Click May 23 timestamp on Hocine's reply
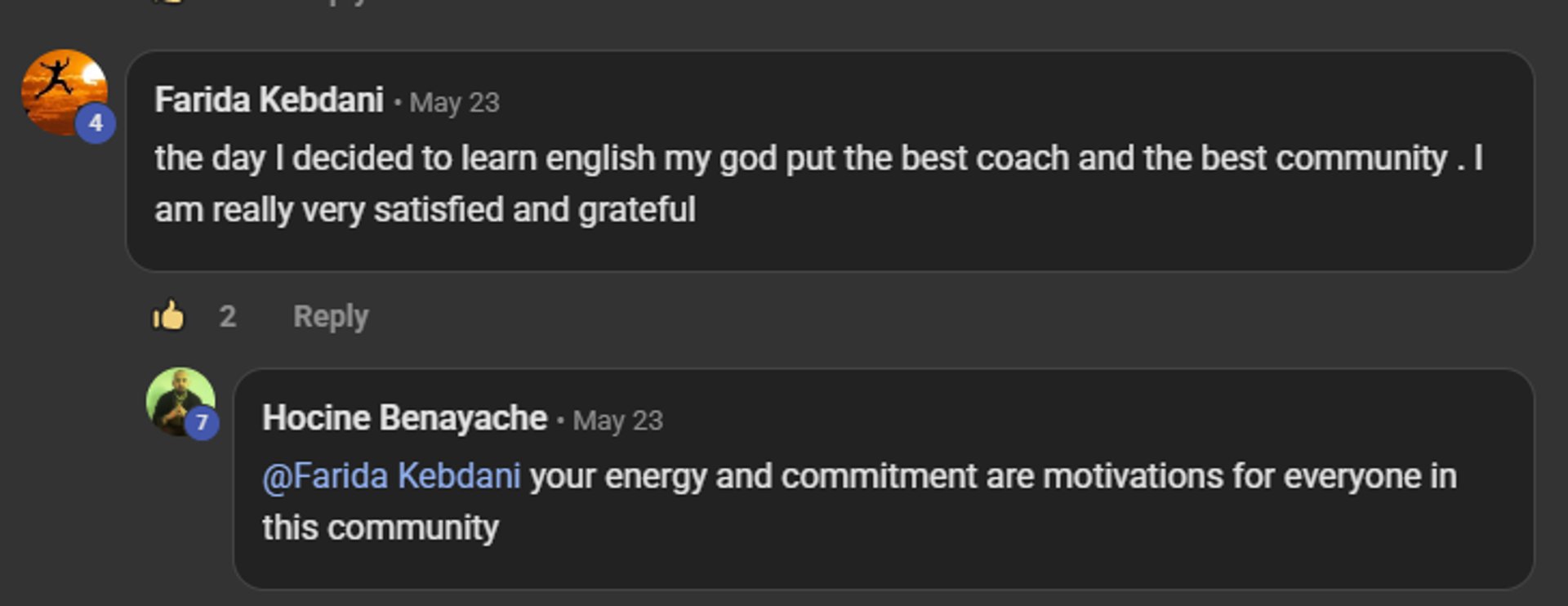 617,421
